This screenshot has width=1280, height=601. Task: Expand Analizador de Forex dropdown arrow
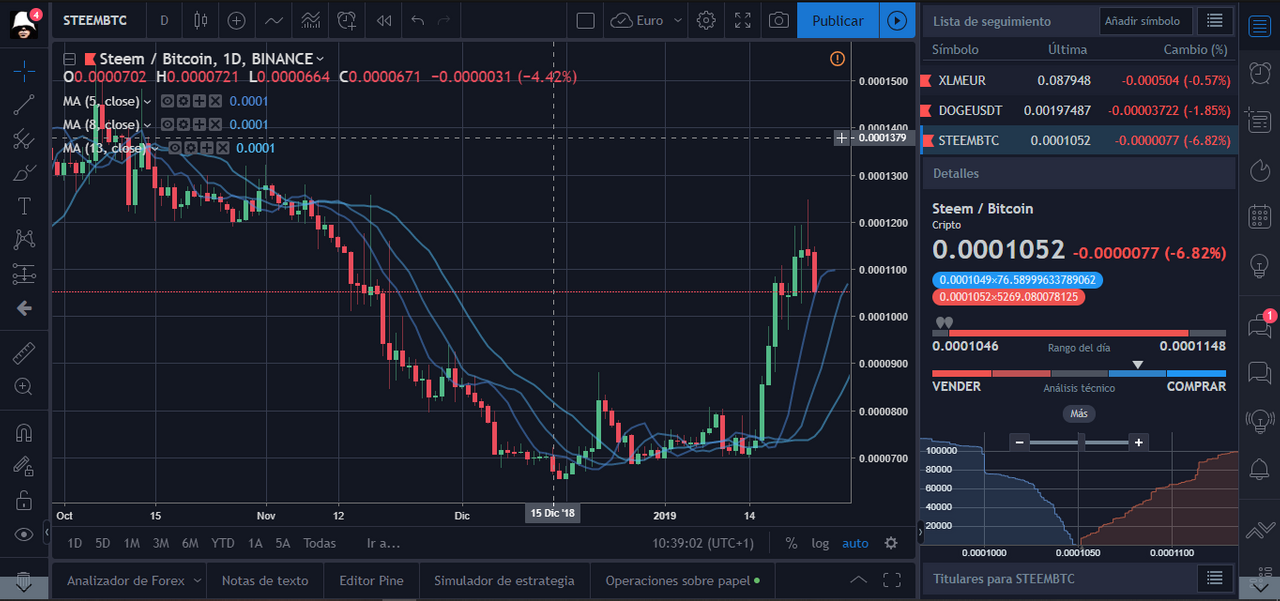197,580
